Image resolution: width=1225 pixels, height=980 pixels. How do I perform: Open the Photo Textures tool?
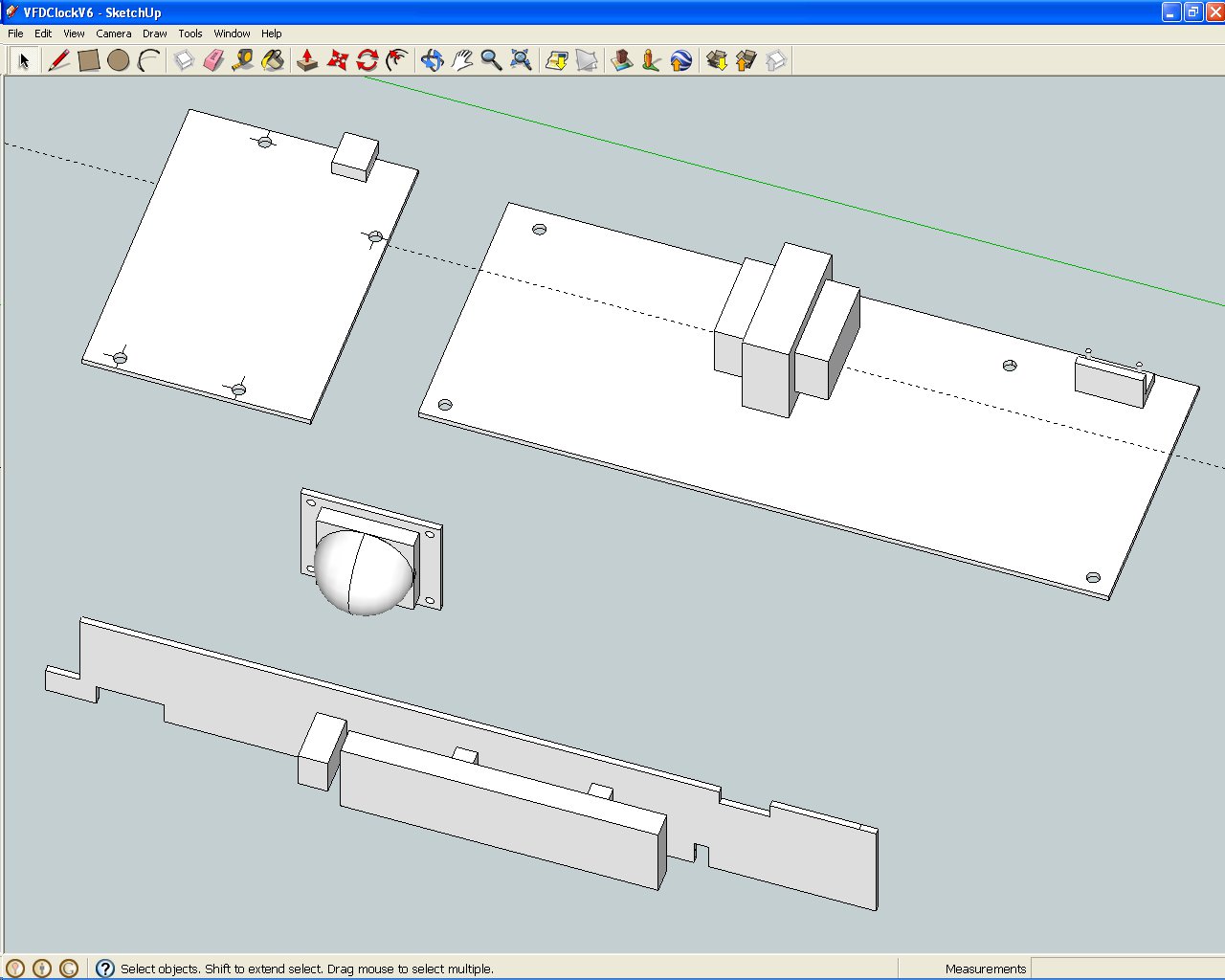point(652,61)
